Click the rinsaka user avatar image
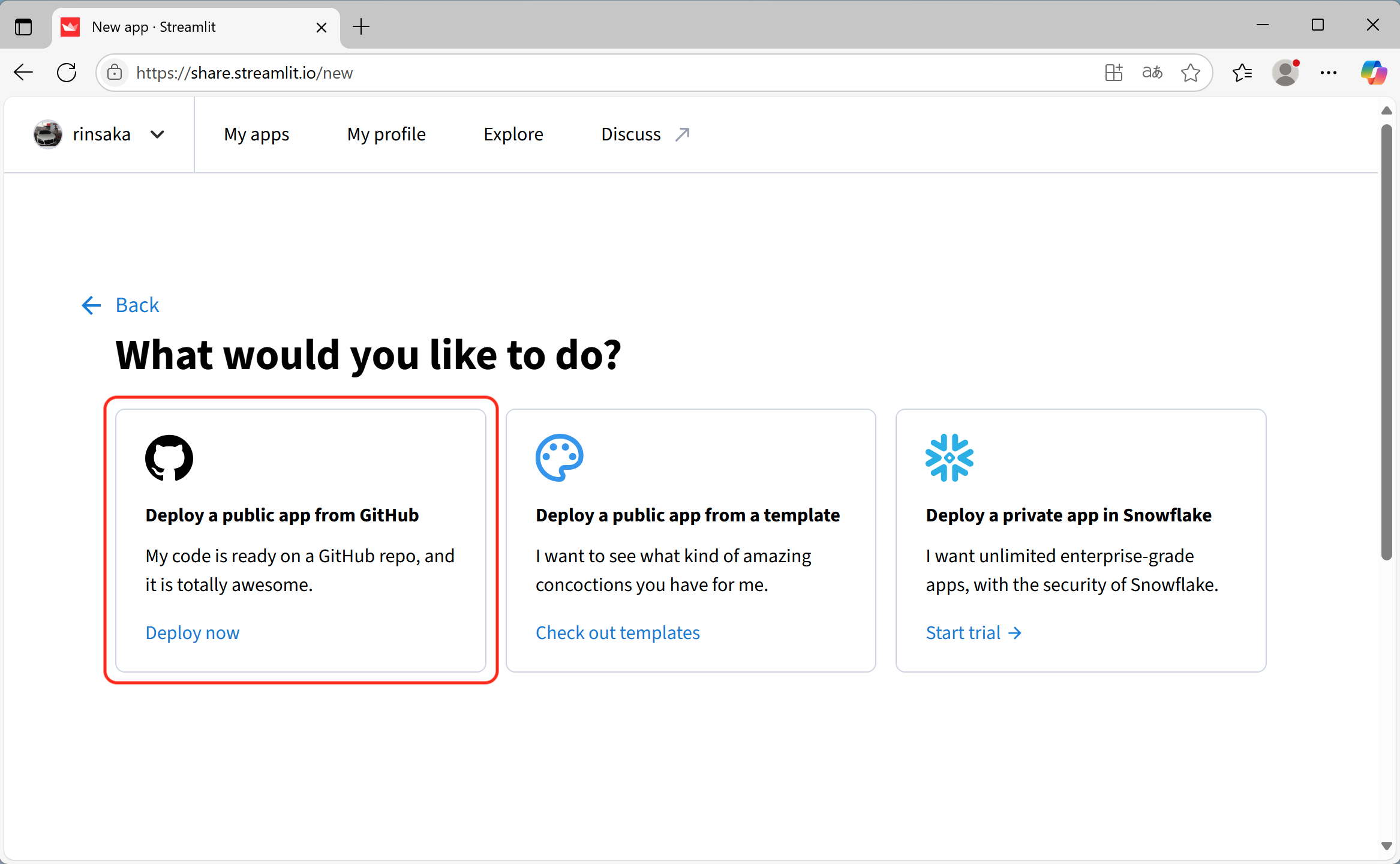This screenshot has width=1400, height=864. (x=48, y=134)
